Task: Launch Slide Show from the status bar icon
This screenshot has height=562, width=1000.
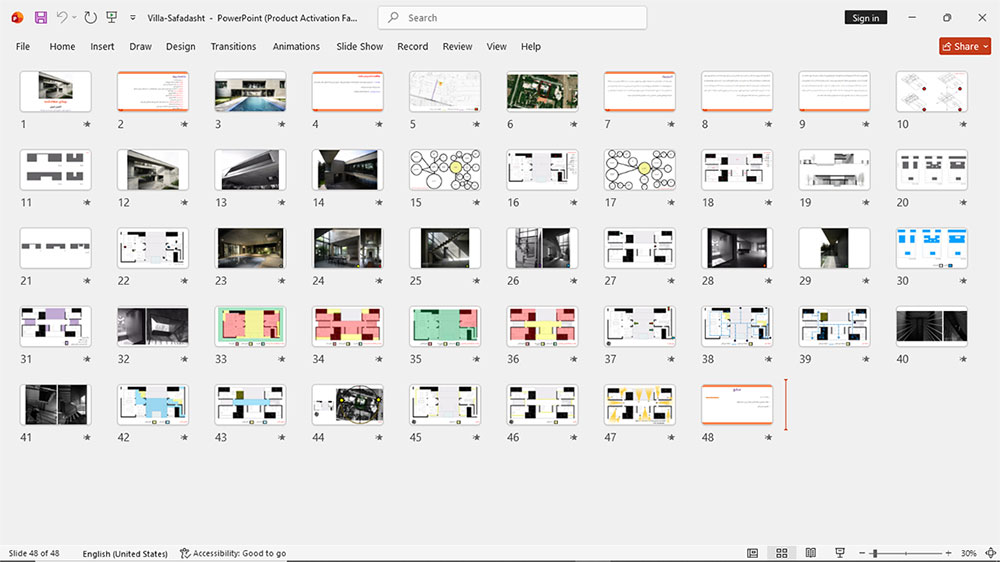Action: coord(840,553)
